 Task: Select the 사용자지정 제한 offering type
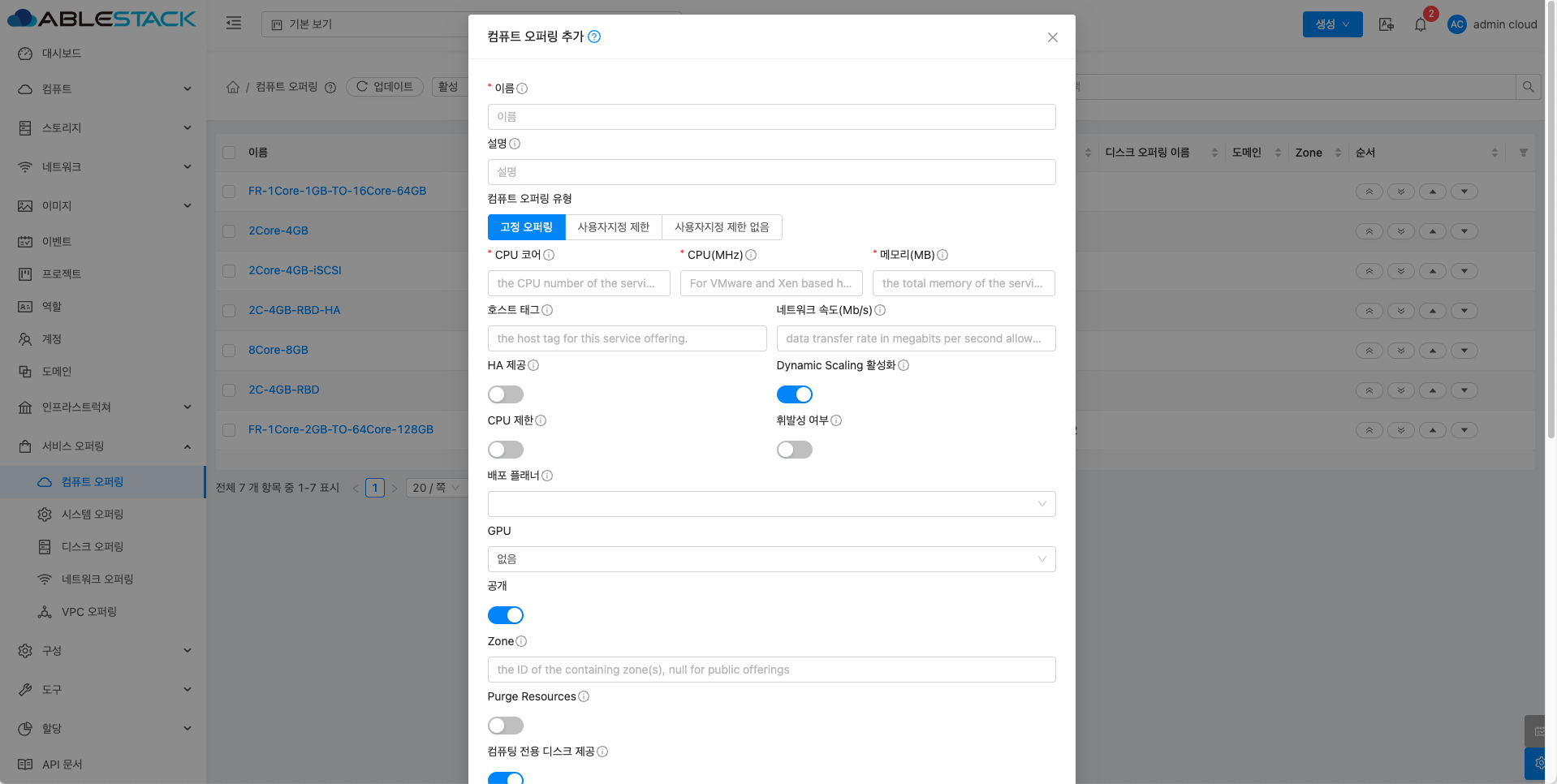613,227
